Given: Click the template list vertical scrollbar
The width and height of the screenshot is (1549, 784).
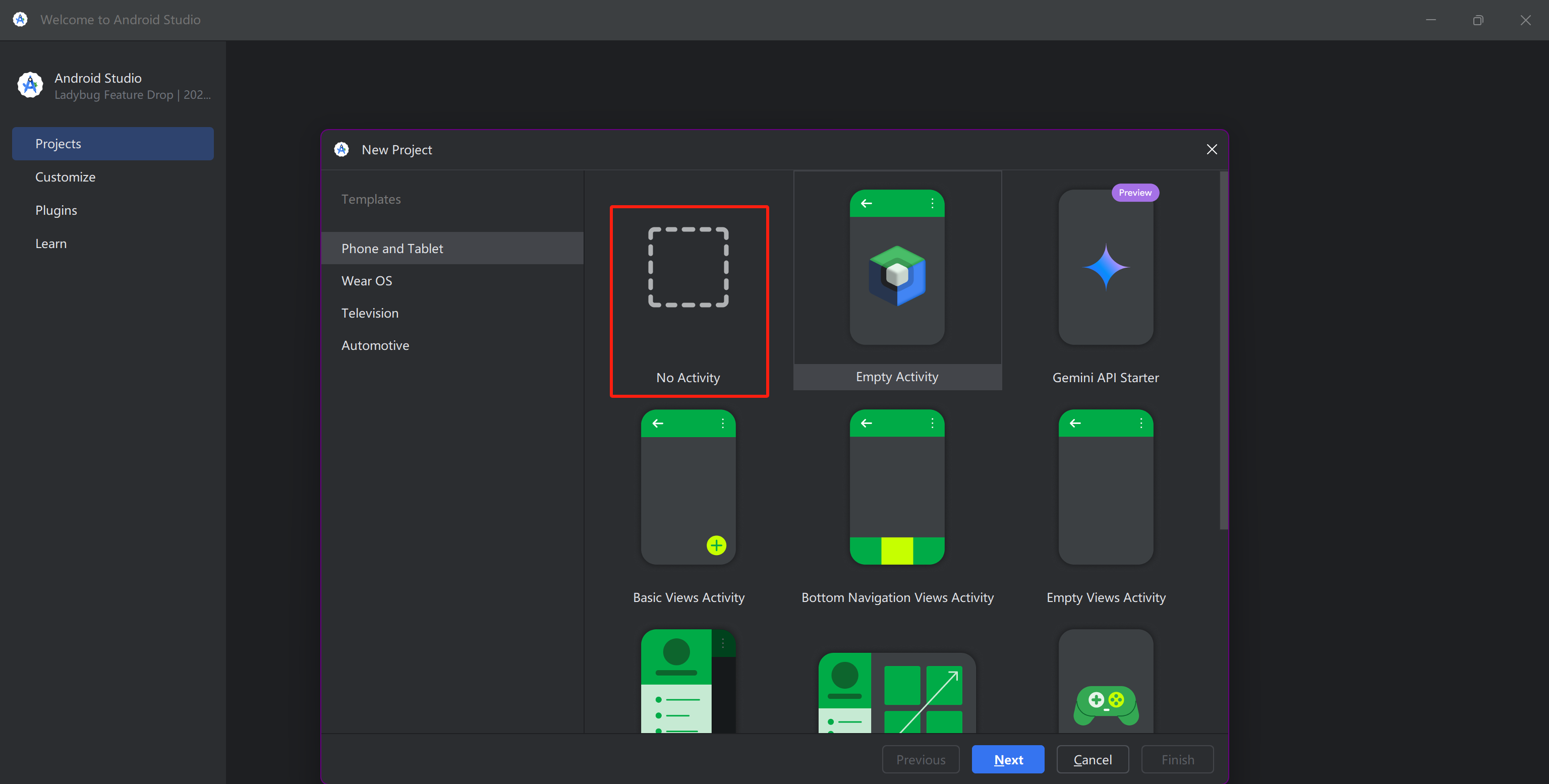Looking at the screenshot, I should pos(1223,350).
